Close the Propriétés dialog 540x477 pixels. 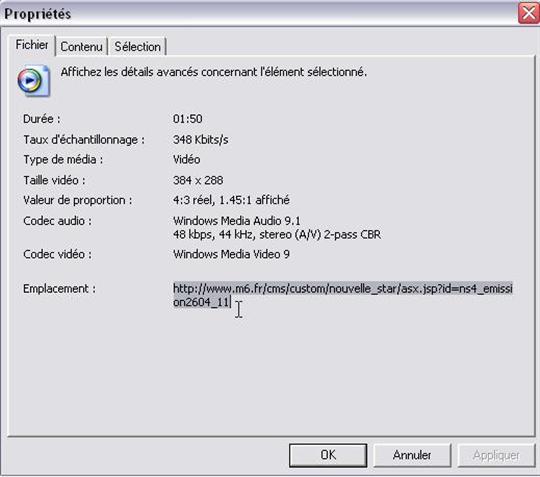[x=529, y=13]
